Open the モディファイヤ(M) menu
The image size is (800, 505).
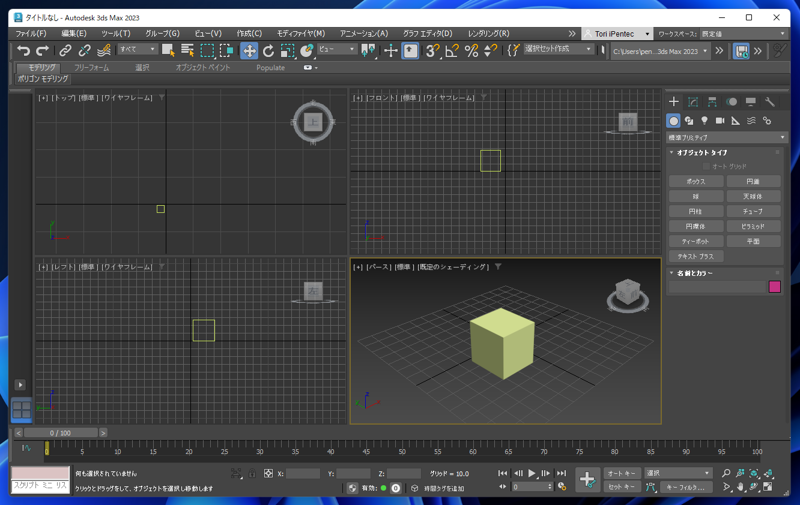[301, 33]
